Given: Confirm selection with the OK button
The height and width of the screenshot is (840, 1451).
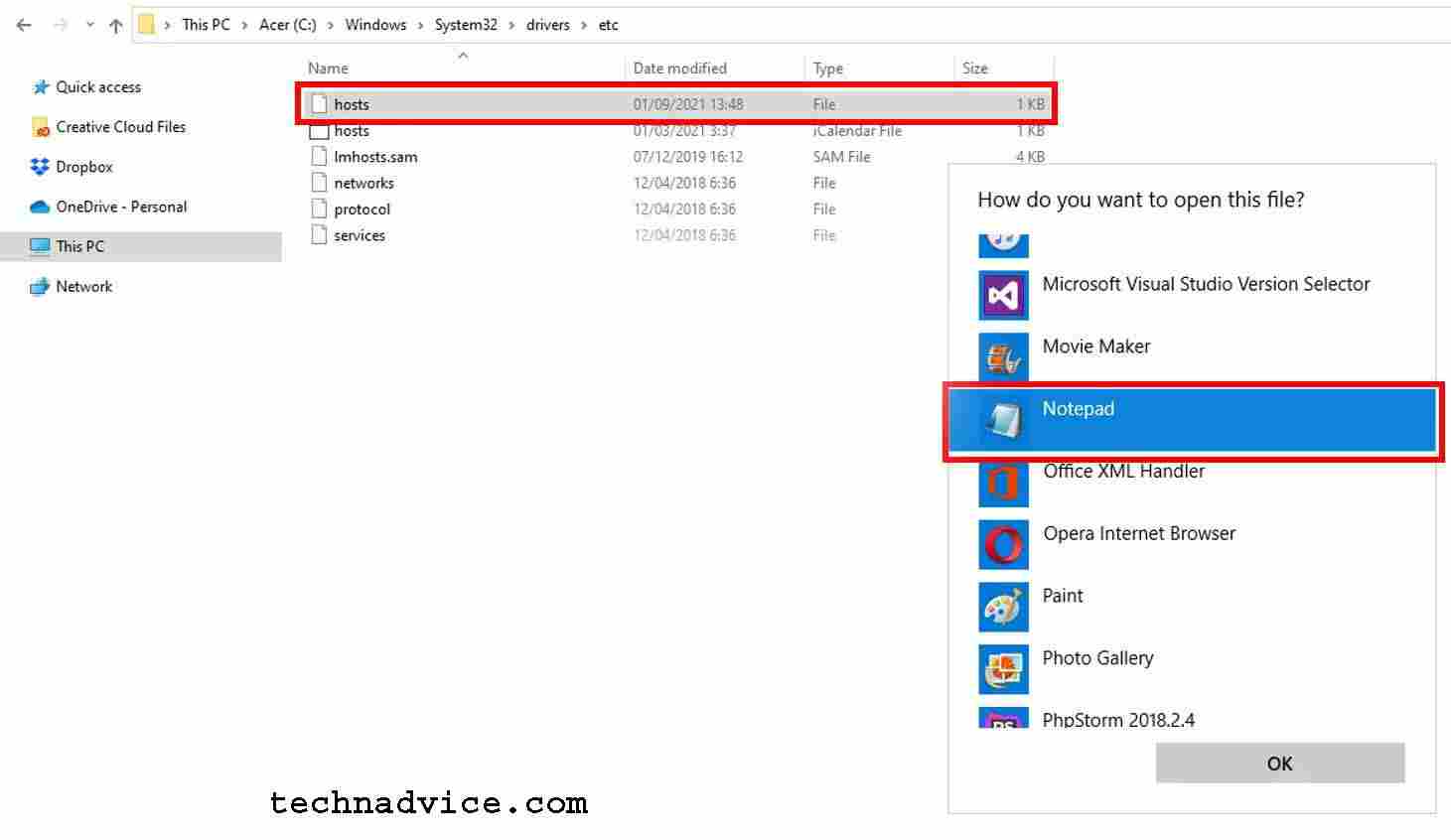Looking at the screenshot, I should point(1280,764).
